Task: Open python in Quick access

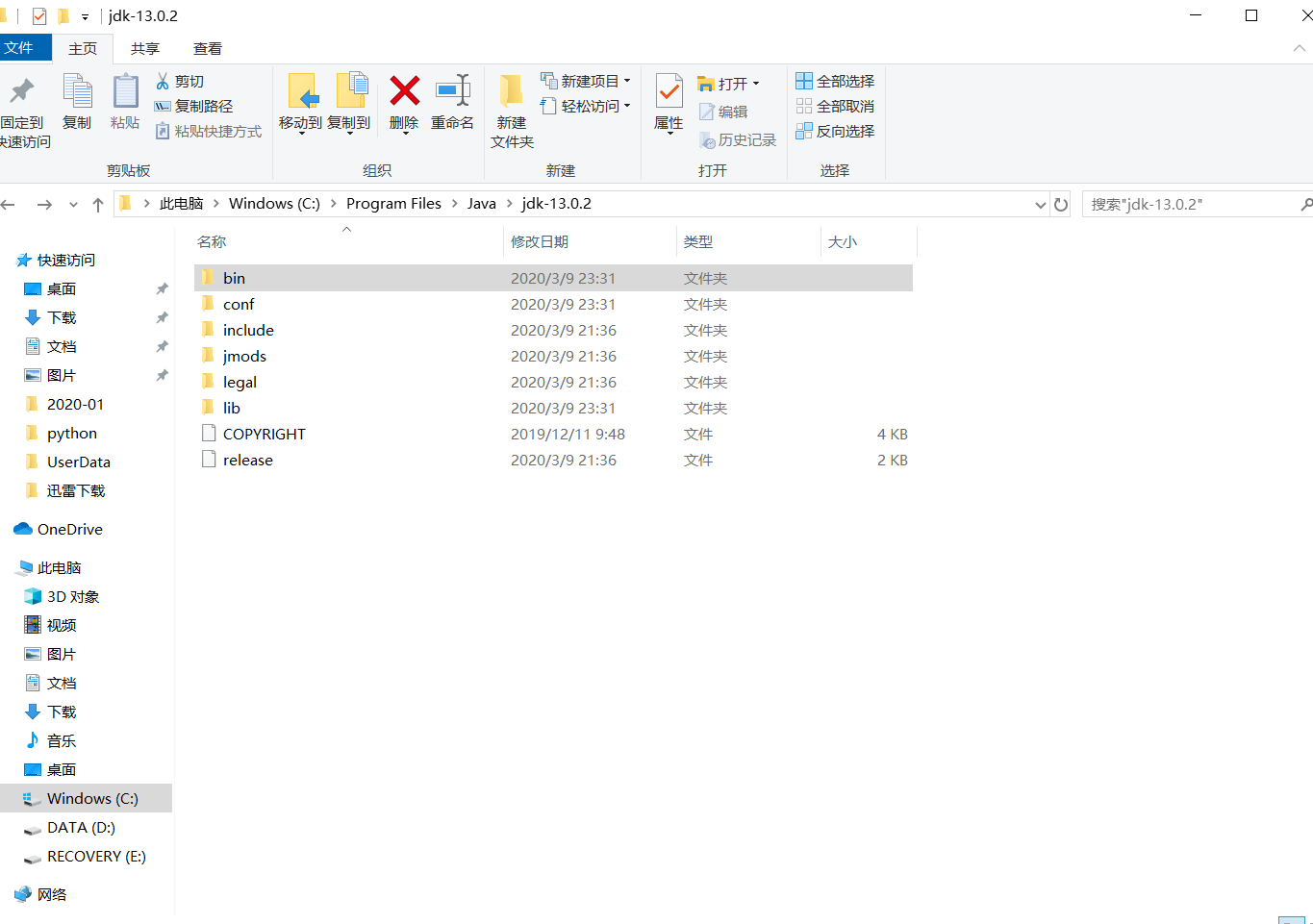Action: pos(71,433)
